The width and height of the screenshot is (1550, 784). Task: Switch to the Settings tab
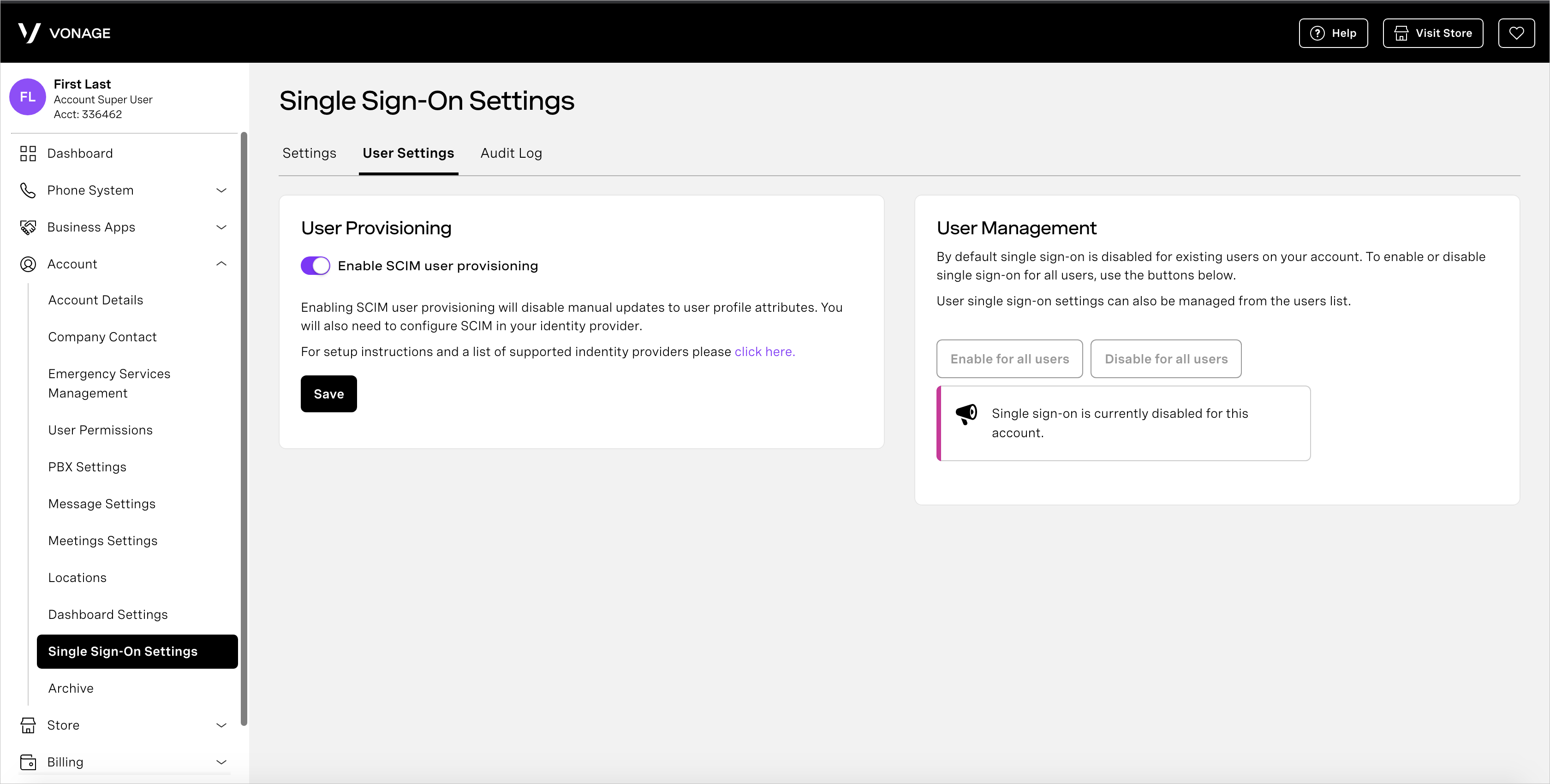[309, 152]
